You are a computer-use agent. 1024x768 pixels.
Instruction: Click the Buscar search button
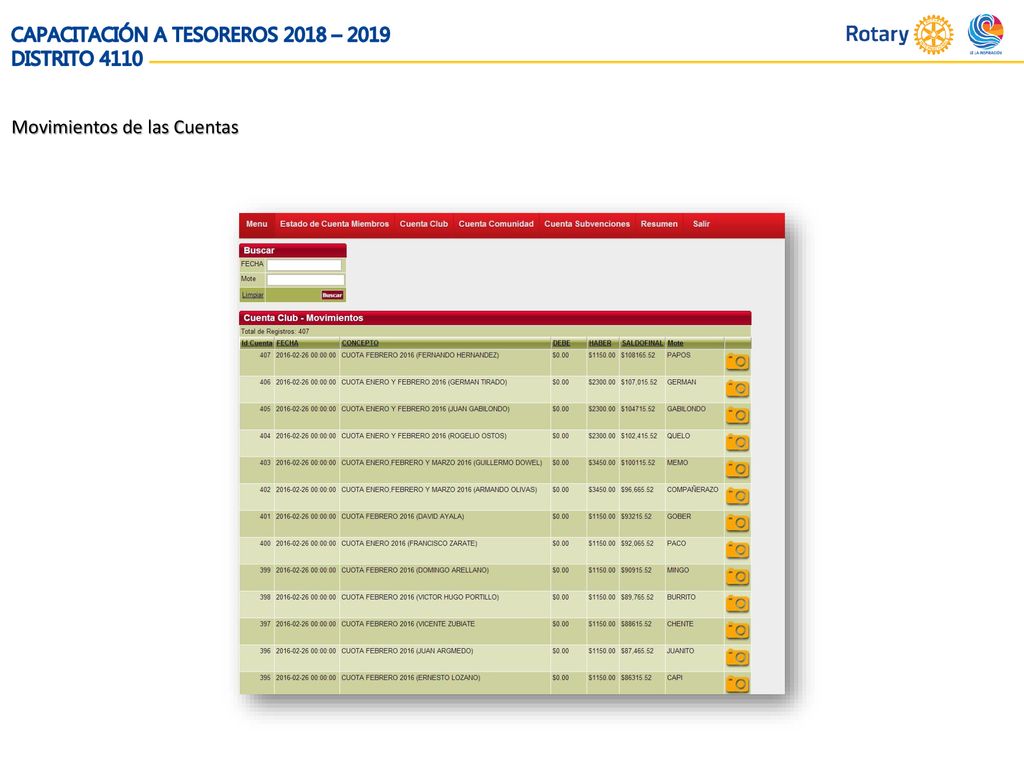tap(332, 295)
